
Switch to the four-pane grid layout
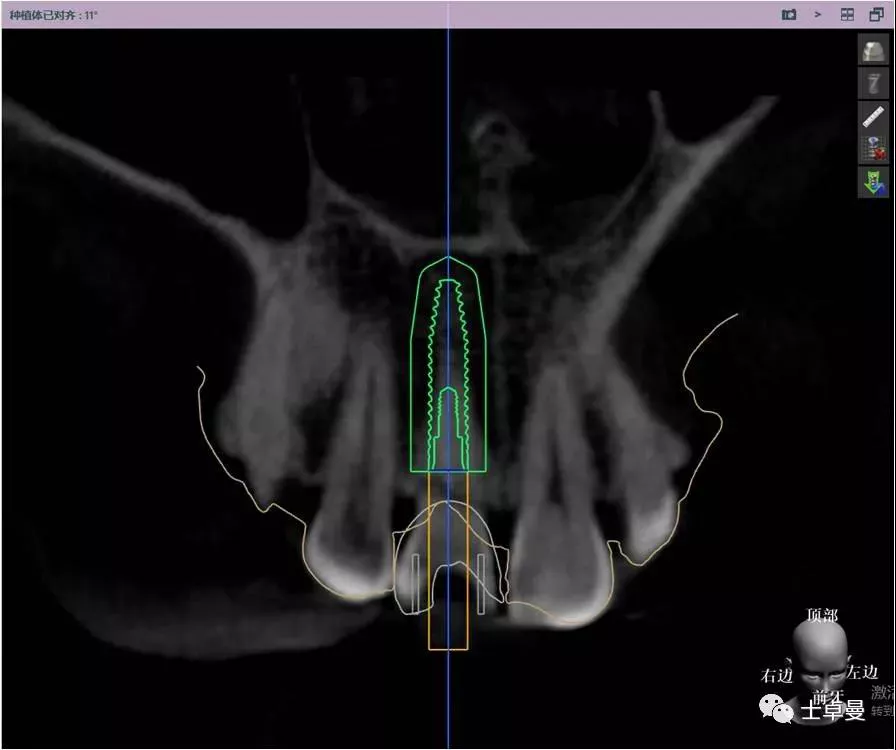coord(847,15)
